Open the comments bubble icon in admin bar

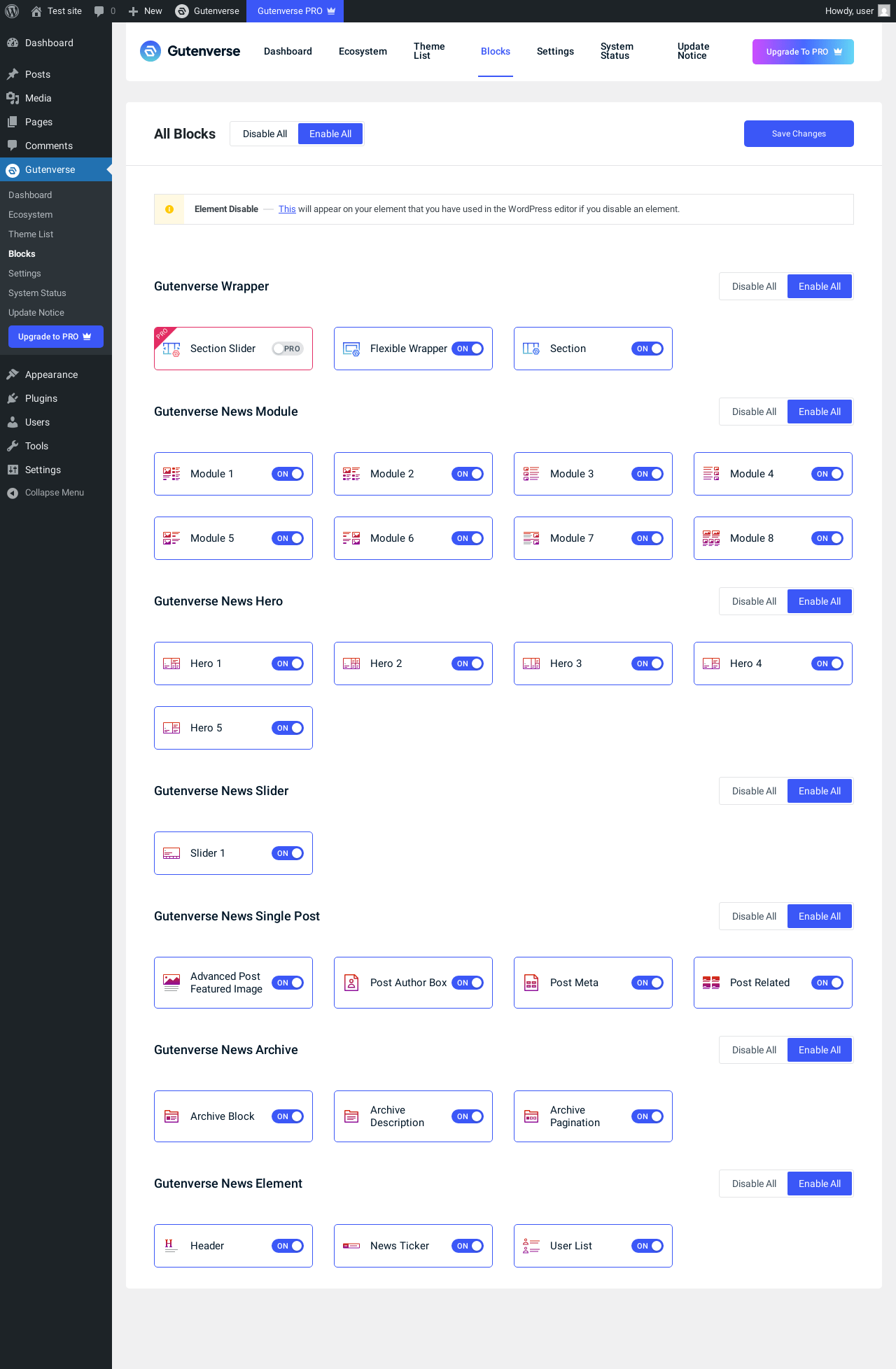[x=99, y=11]
